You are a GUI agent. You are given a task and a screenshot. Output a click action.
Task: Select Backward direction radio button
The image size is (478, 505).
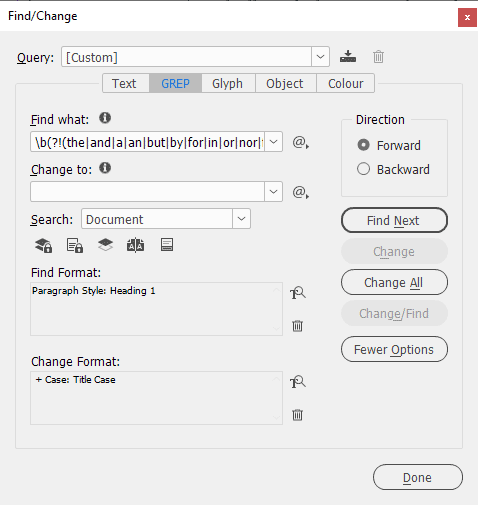(x=363, y=169)
